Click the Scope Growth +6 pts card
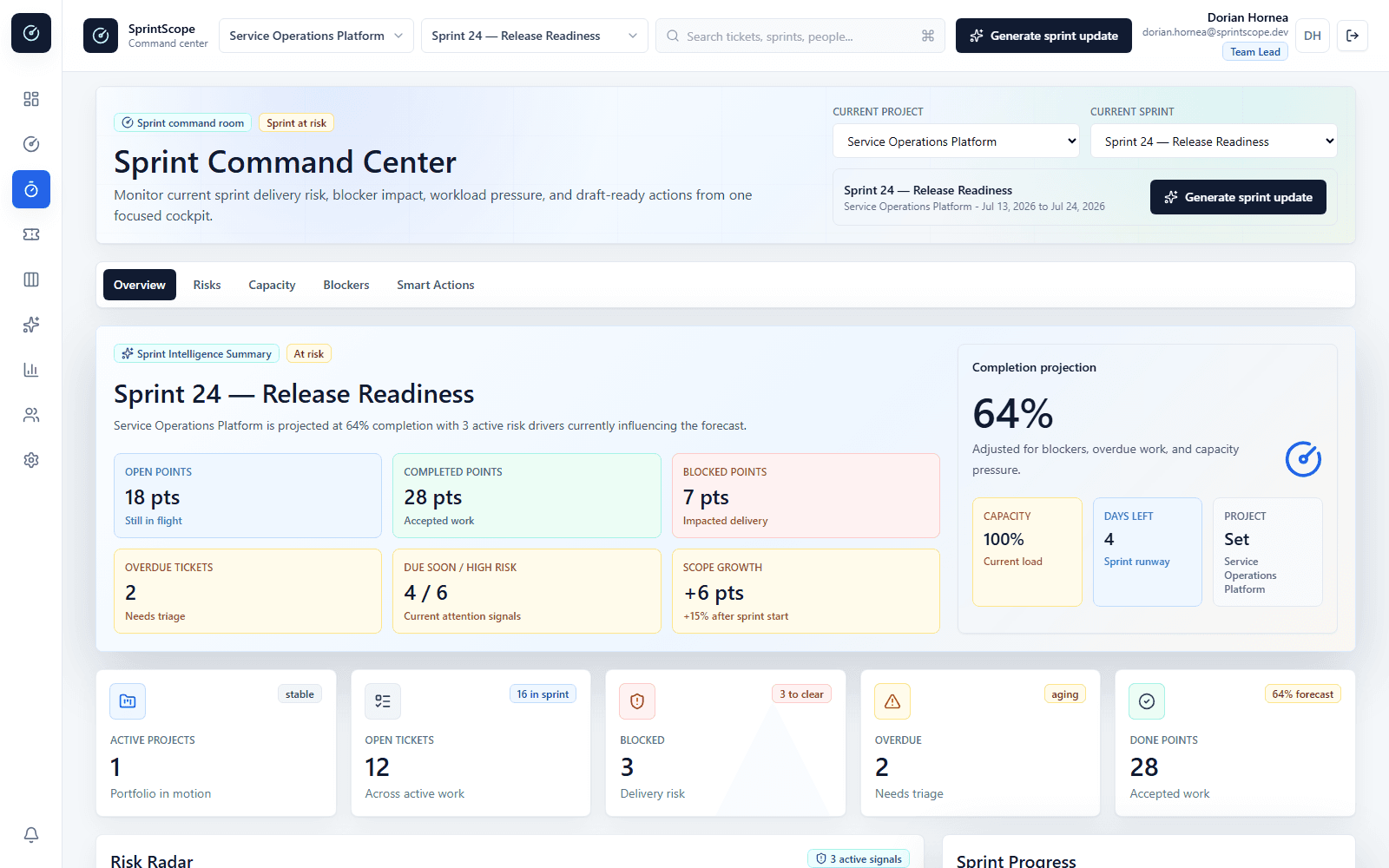The width and height of the screenshot is (1389, 868). click(806, 591)
